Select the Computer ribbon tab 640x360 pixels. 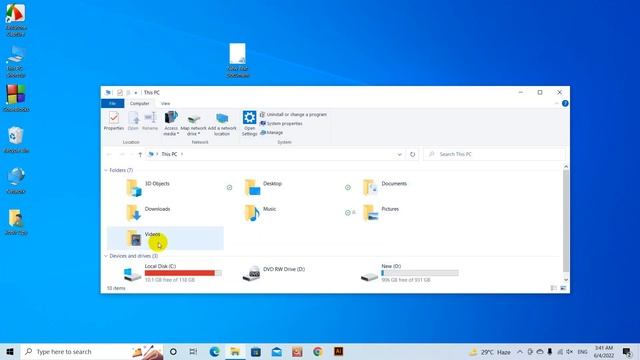coord(140,104)
